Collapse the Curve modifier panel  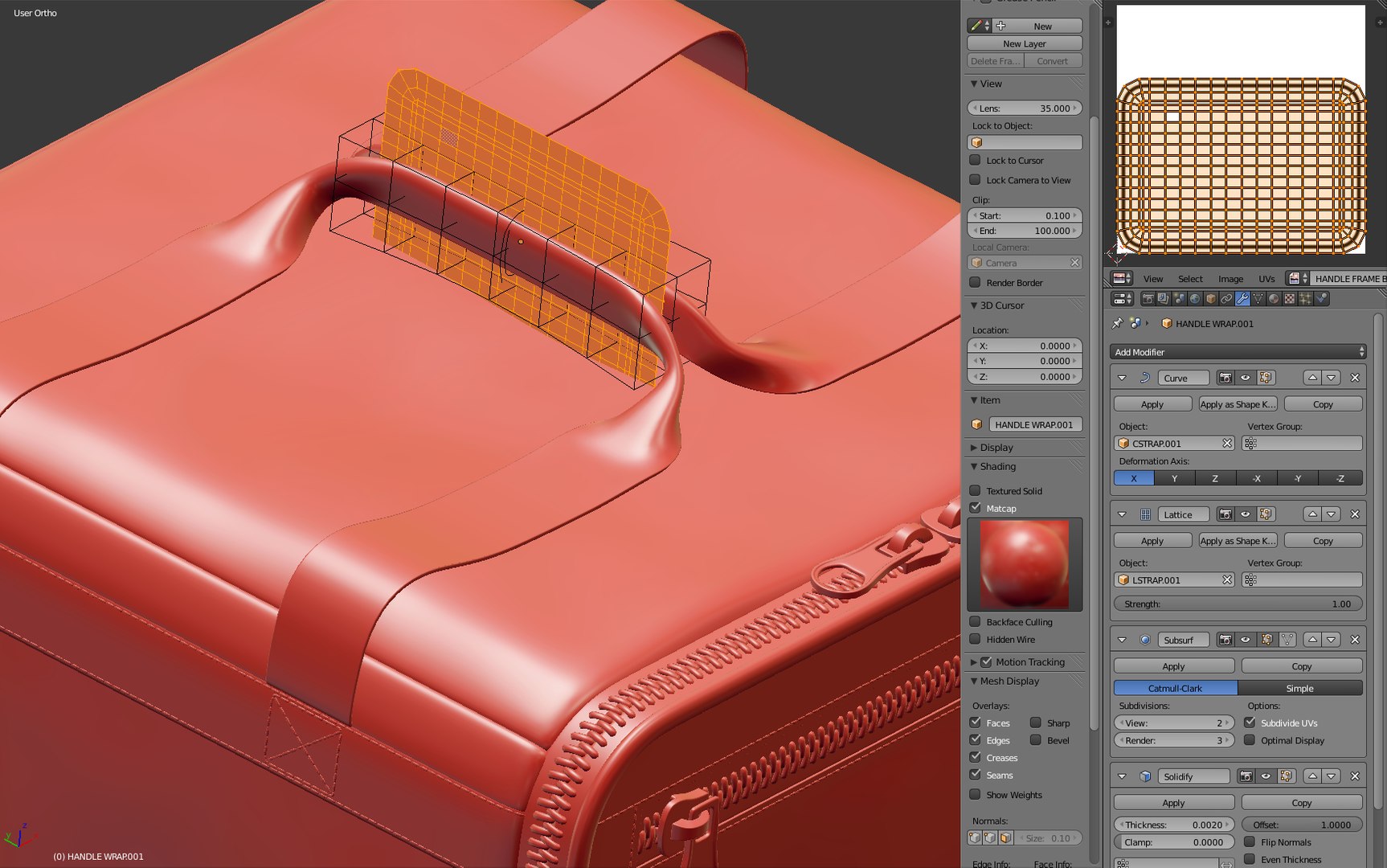1123,378
